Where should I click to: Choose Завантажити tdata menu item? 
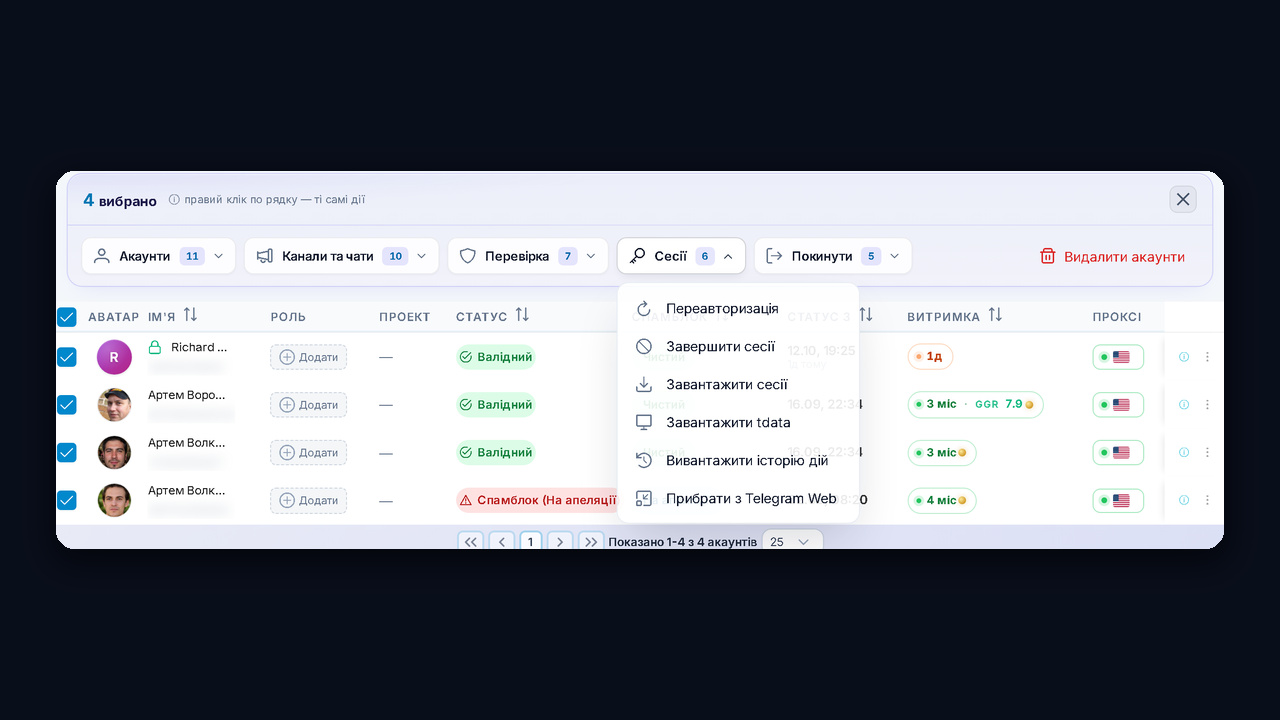(738, 422)
